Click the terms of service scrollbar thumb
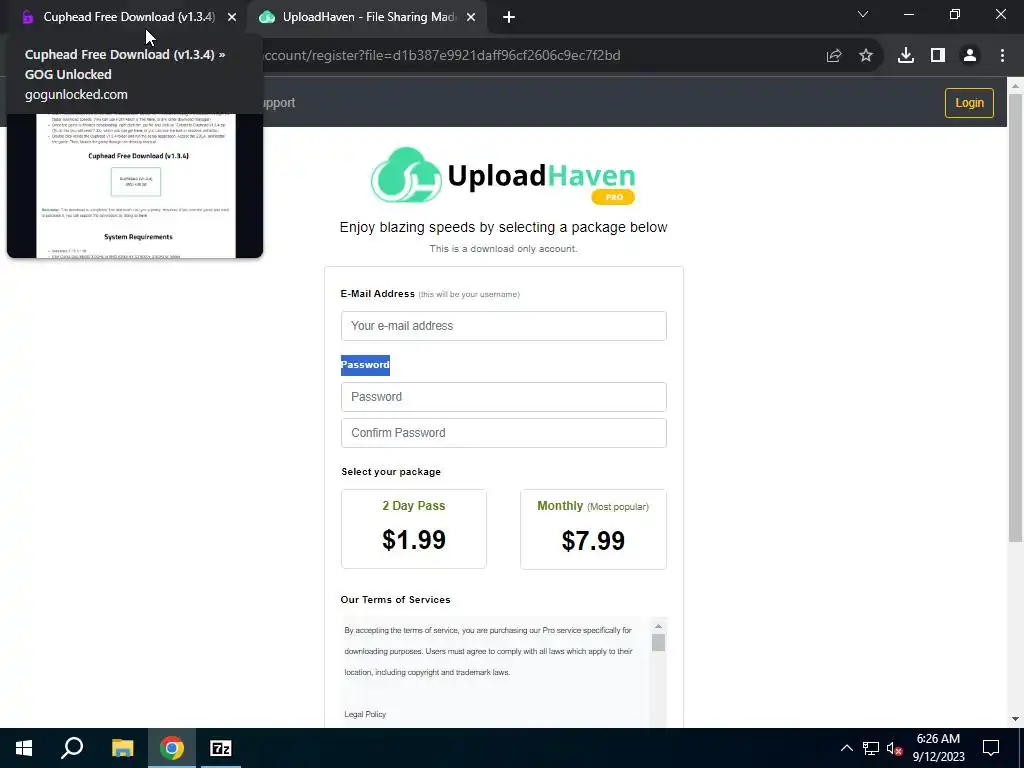 coord(658,643)
